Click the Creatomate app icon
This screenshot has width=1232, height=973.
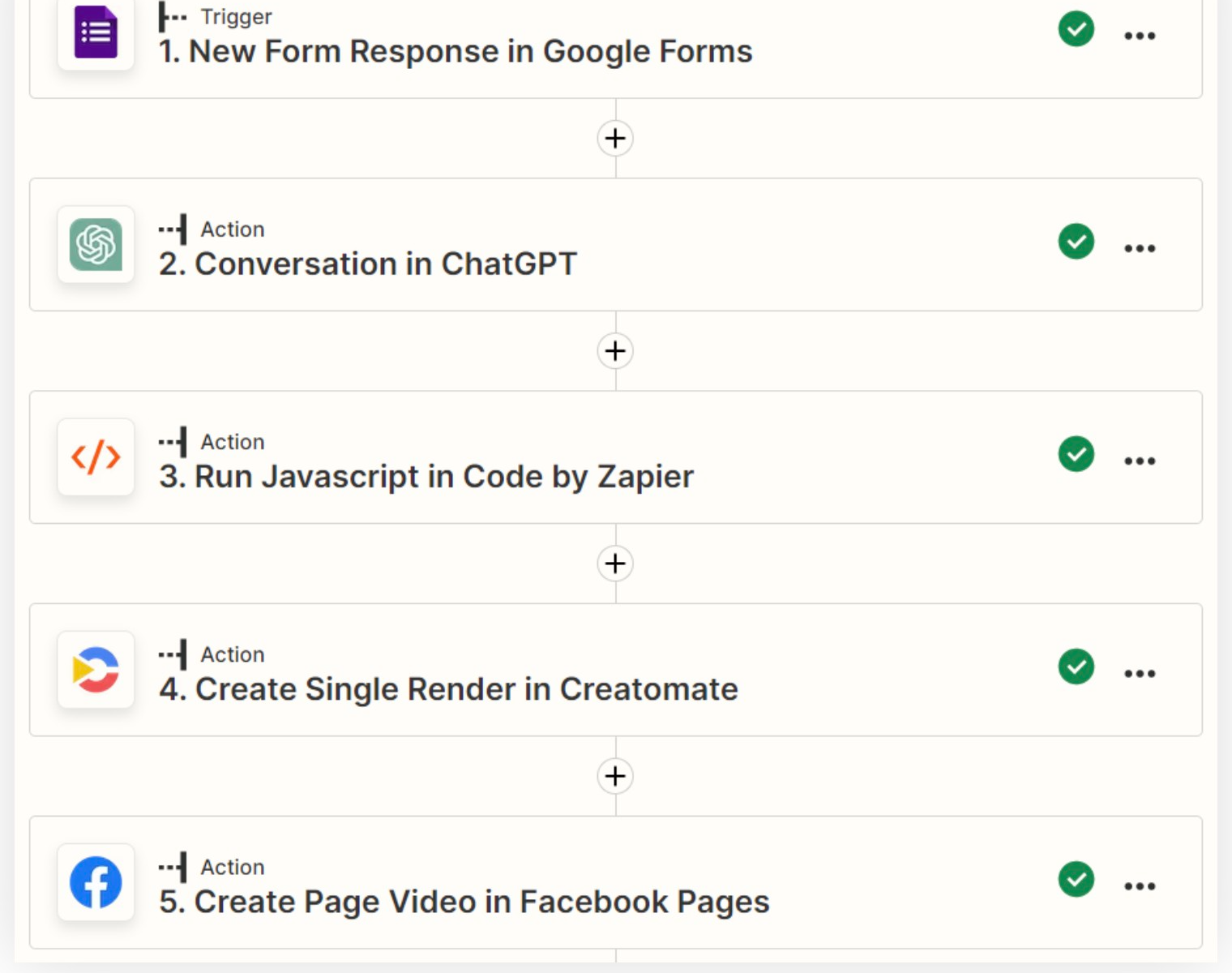(x=96, y=670)
